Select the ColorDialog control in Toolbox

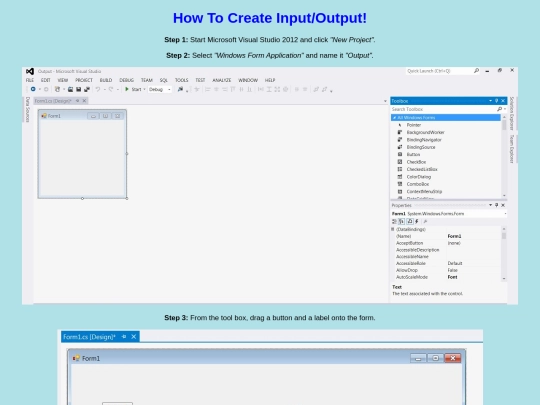click(x=446, y=177)
